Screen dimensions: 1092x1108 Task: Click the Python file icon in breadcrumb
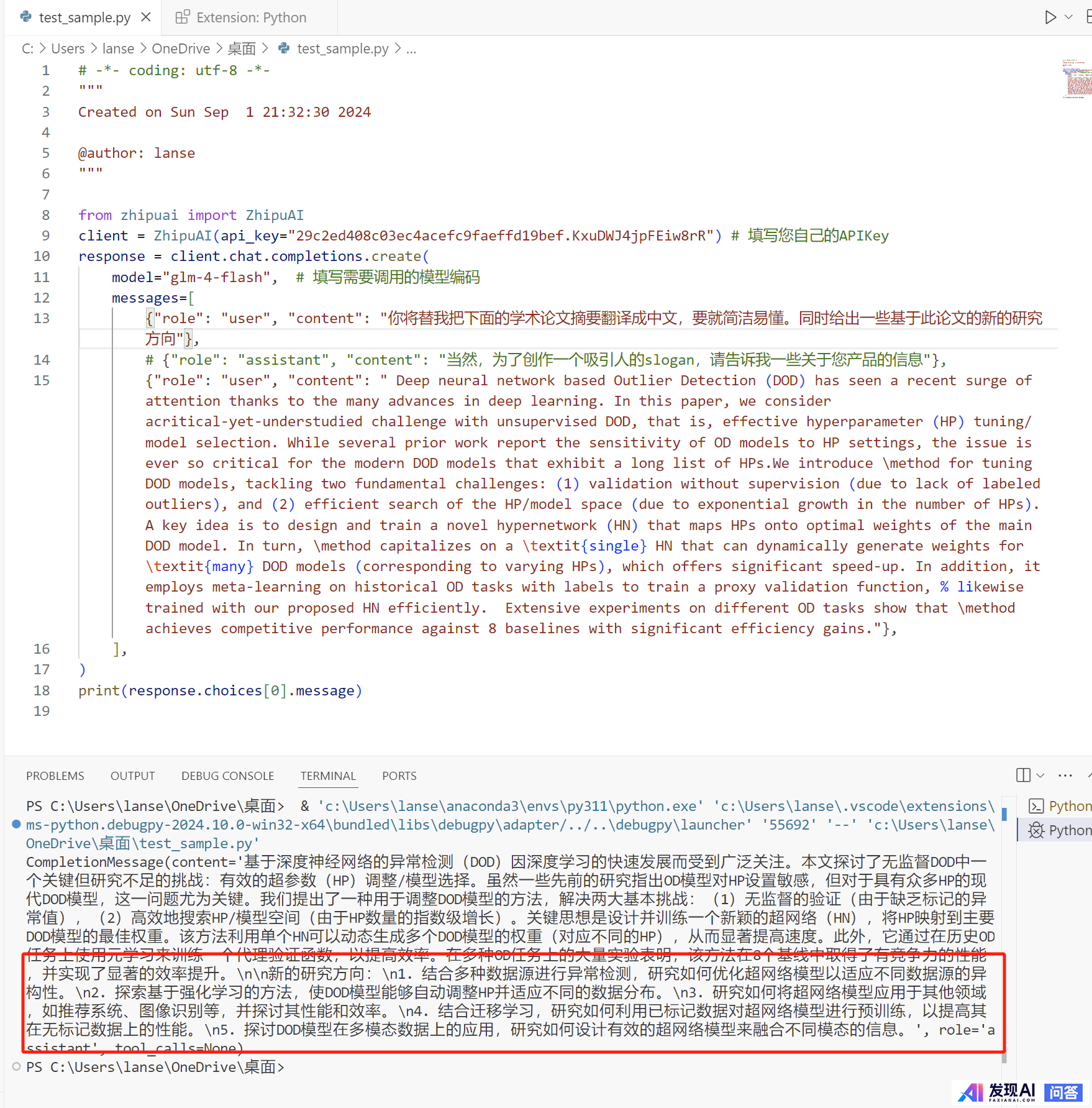point(284,48)
